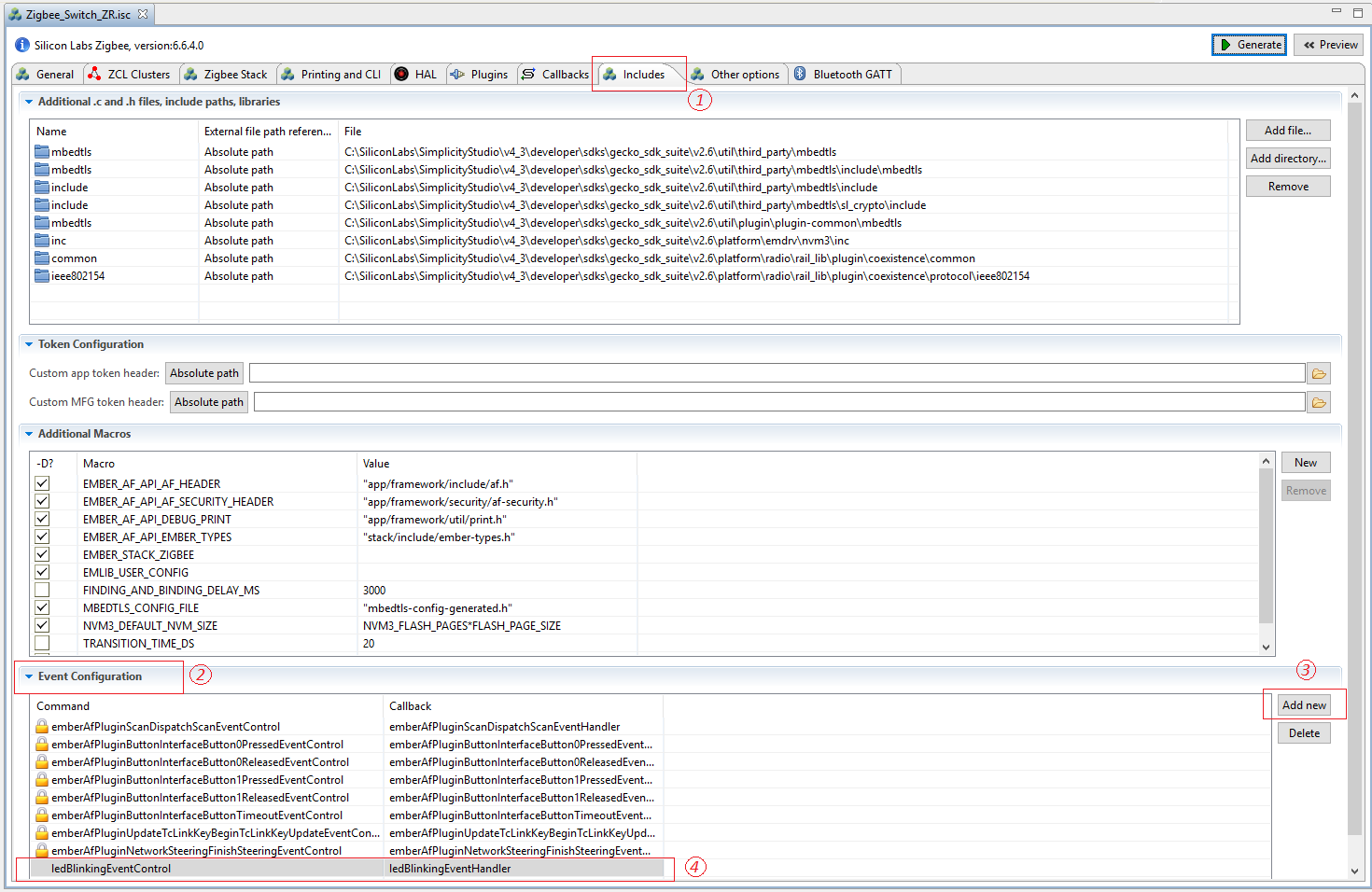
Task: Click the Generate button
Action: (x=1249, y=45)
